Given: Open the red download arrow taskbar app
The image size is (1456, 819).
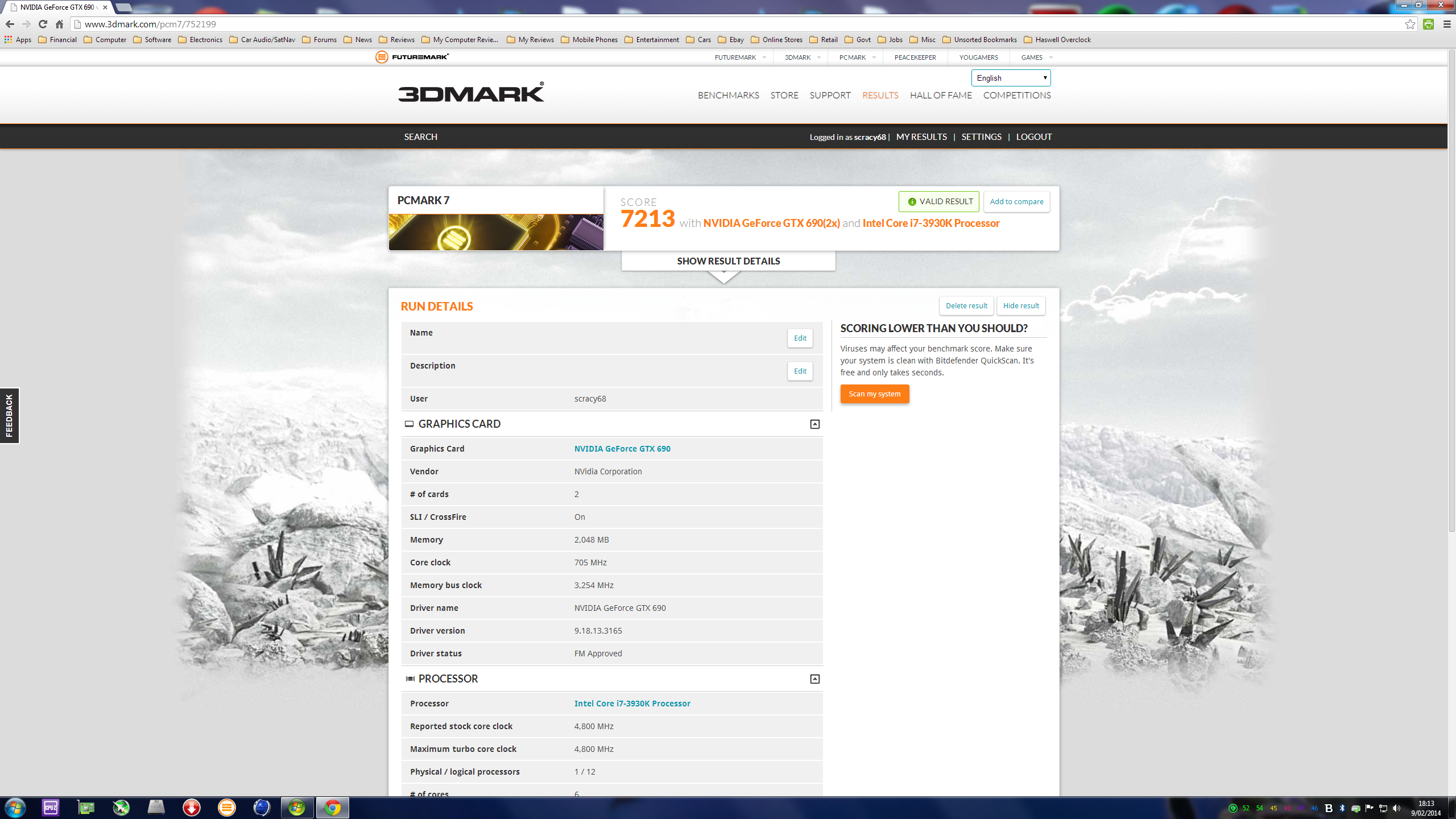Looking at the screenshot, I should coord(192,807).
